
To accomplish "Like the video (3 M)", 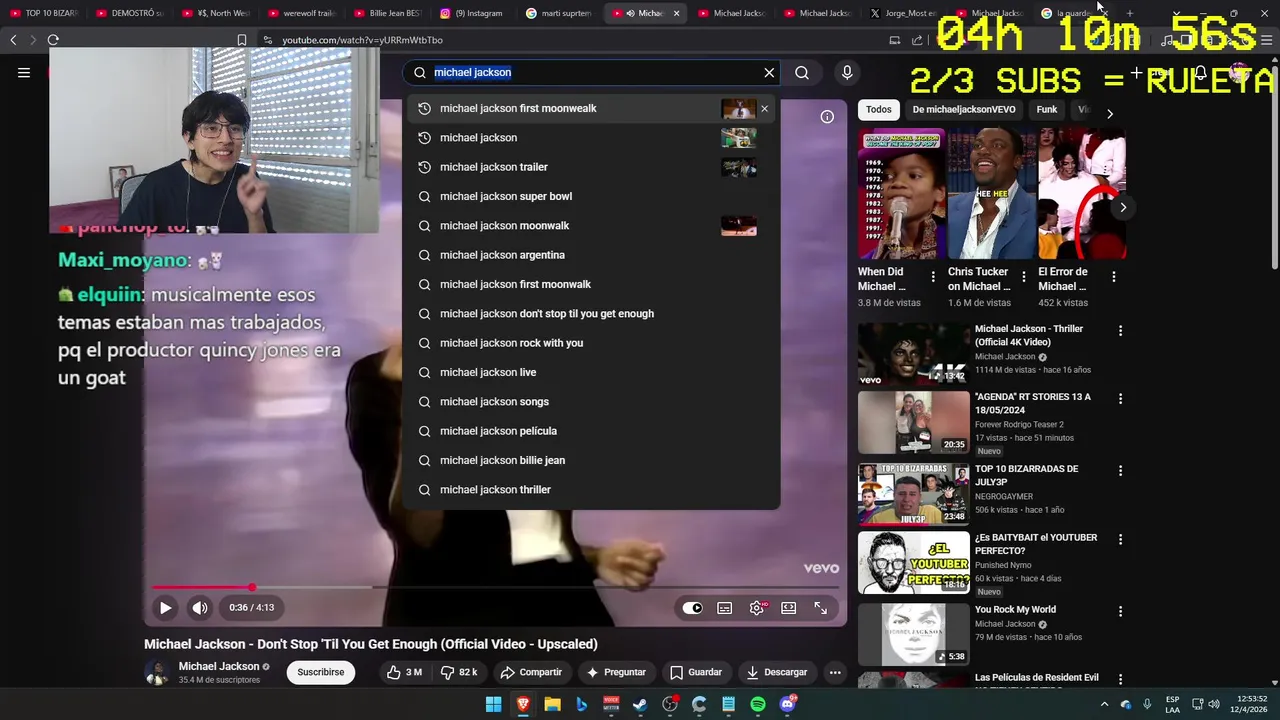I will [404, 672].
